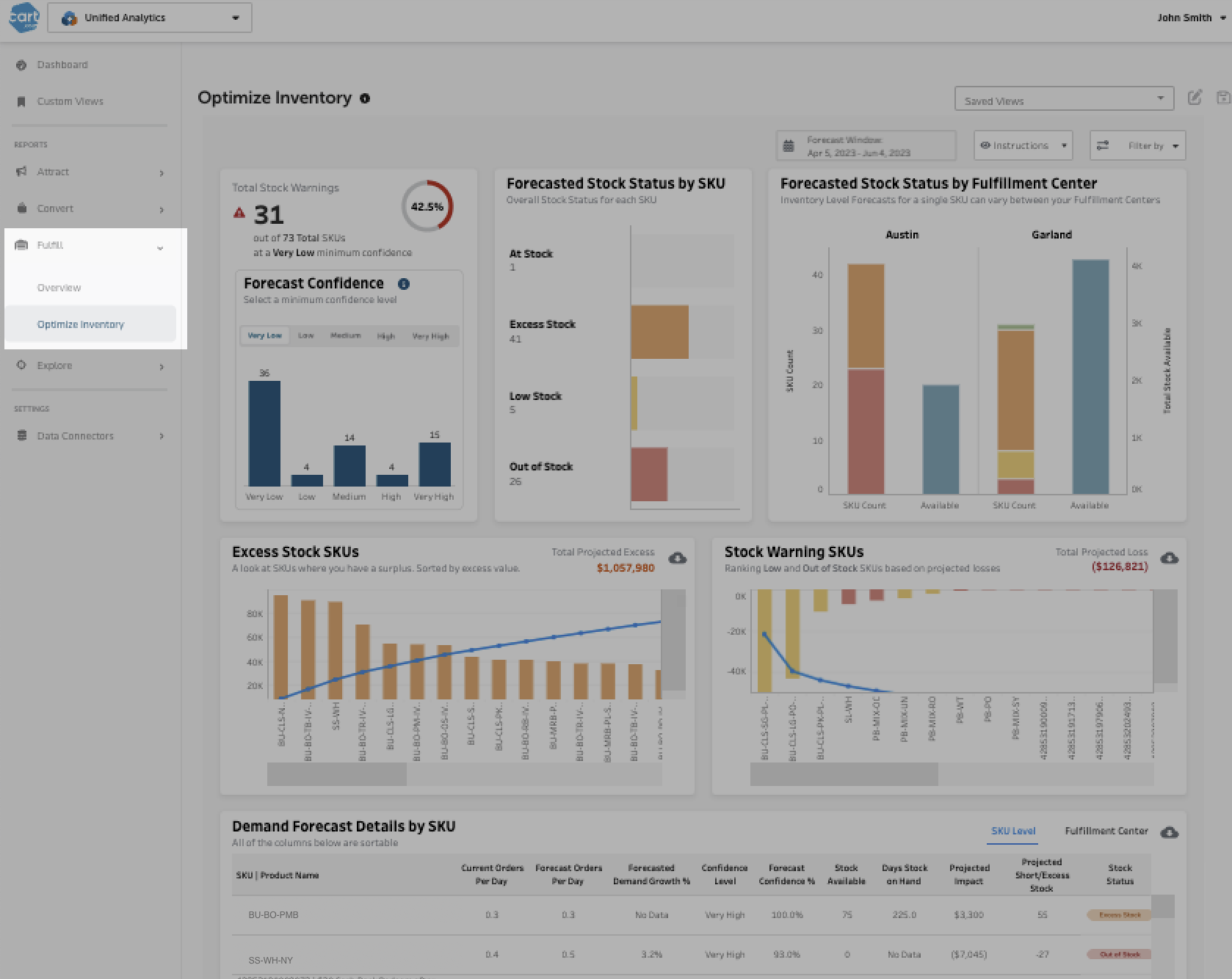The height and width of the screenshot is (979, 1232).
Task: Open the Fulfill Overview page
Action: click(59, 288)
